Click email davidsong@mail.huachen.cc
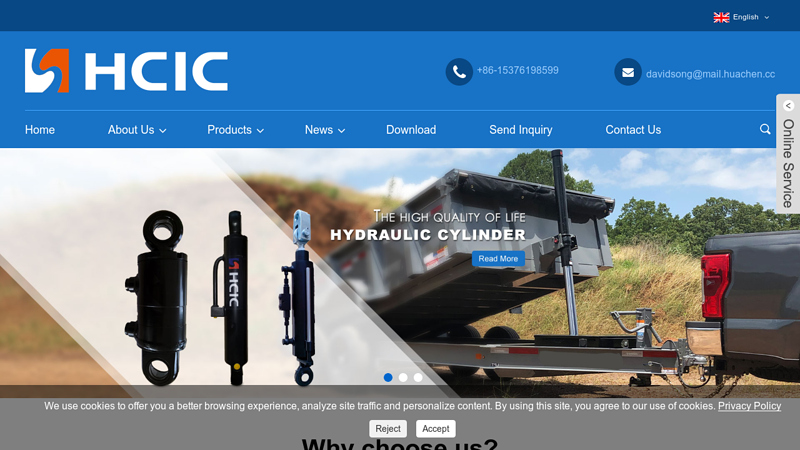The height and width of the screenshot is (450, 800). (x=710, y=74)
